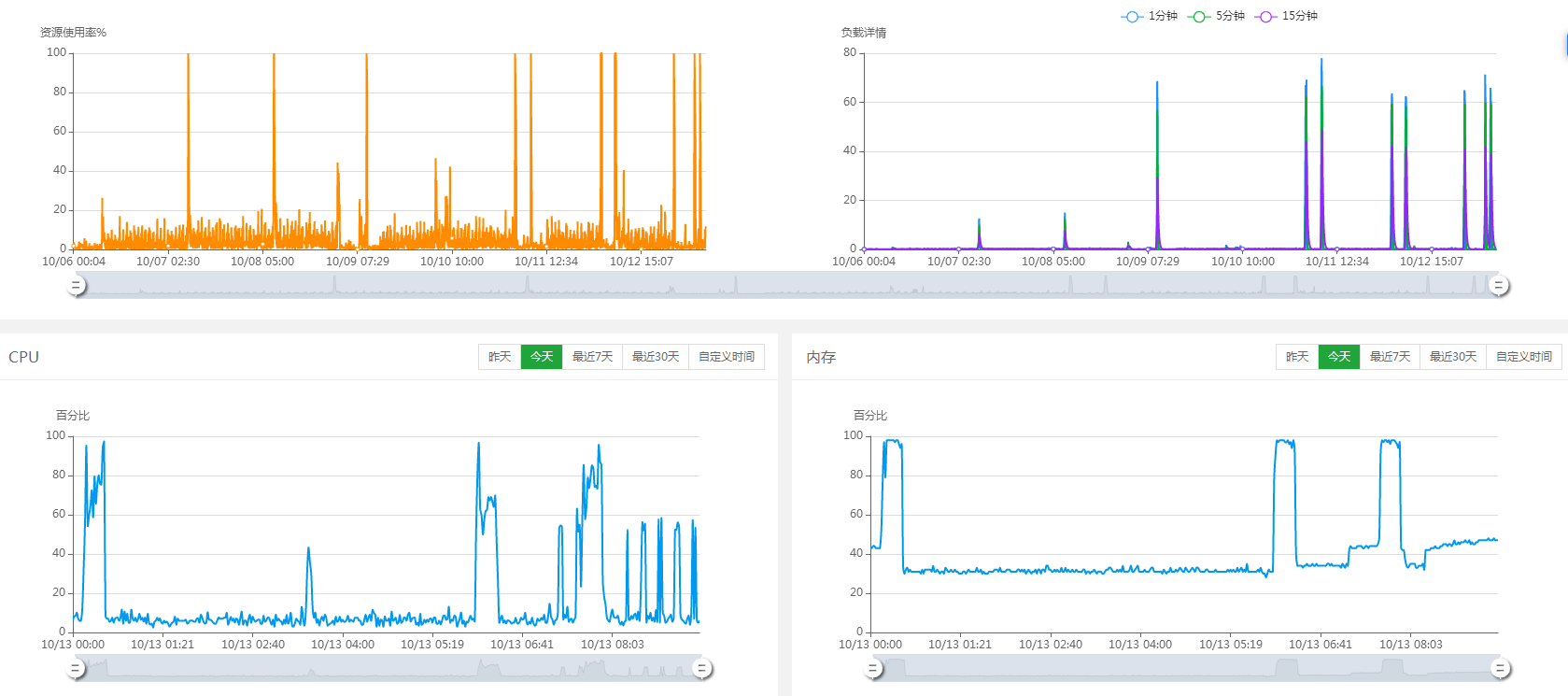Open 自定义时间 for the 内存 chart
The width and height of the screenshot is (1568, 696).
(1523, 357)
